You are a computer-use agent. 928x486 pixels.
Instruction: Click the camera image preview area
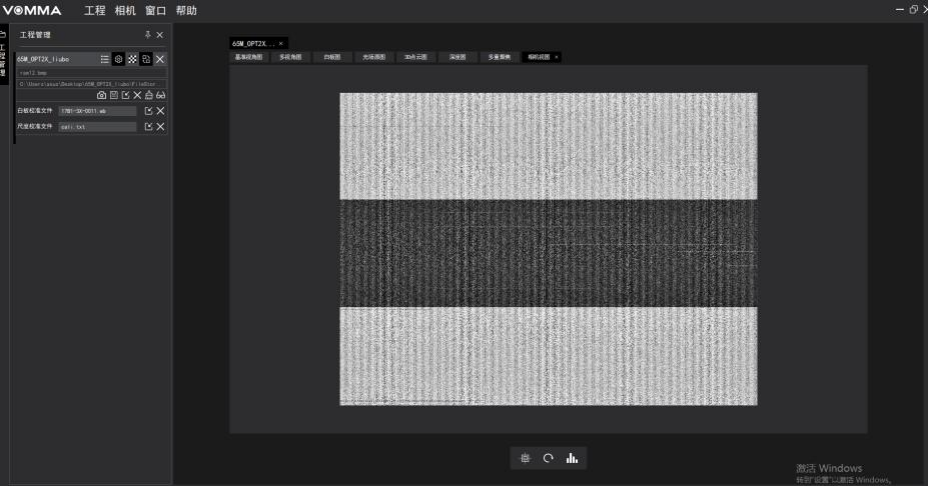pos(548,249)
